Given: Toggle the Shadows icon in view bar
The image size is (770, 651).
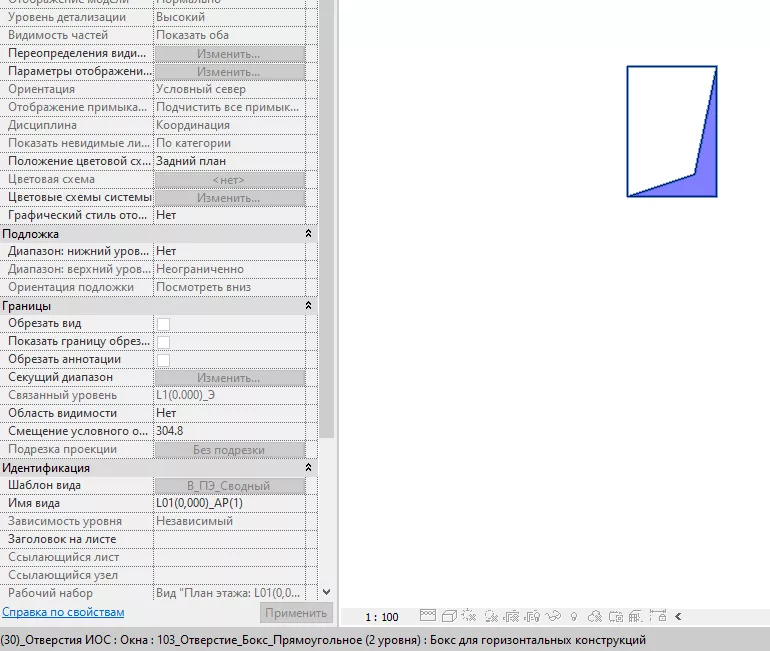Looking at the screenshot, I should point(491,617).
